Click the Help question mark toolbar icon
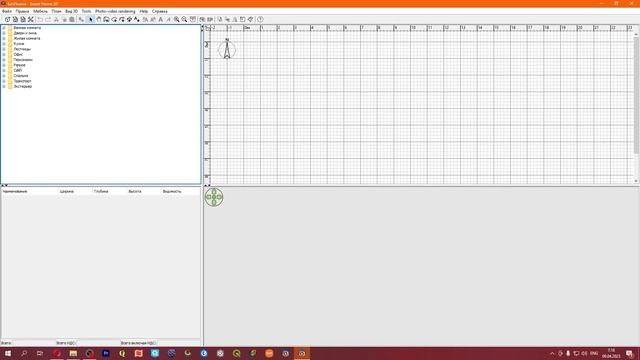 point(260,19)
